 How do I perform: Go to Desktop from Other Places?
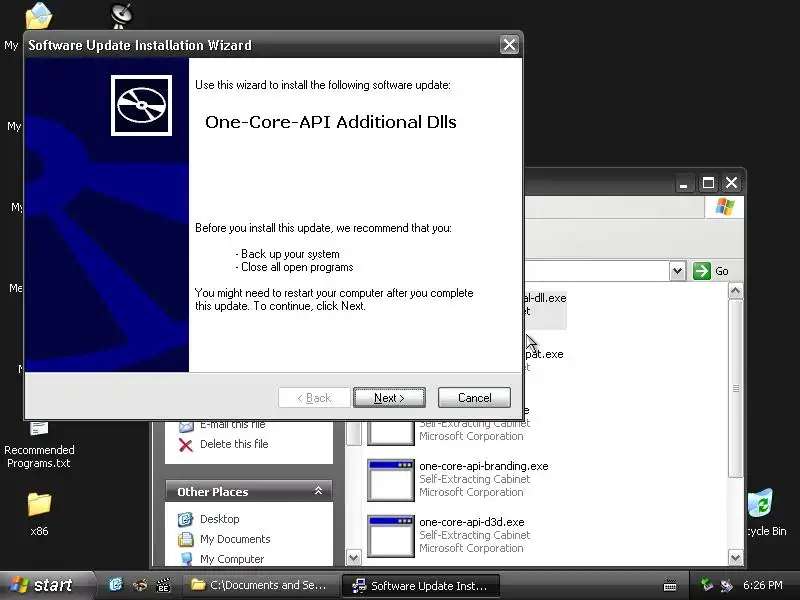coord(209,519)
